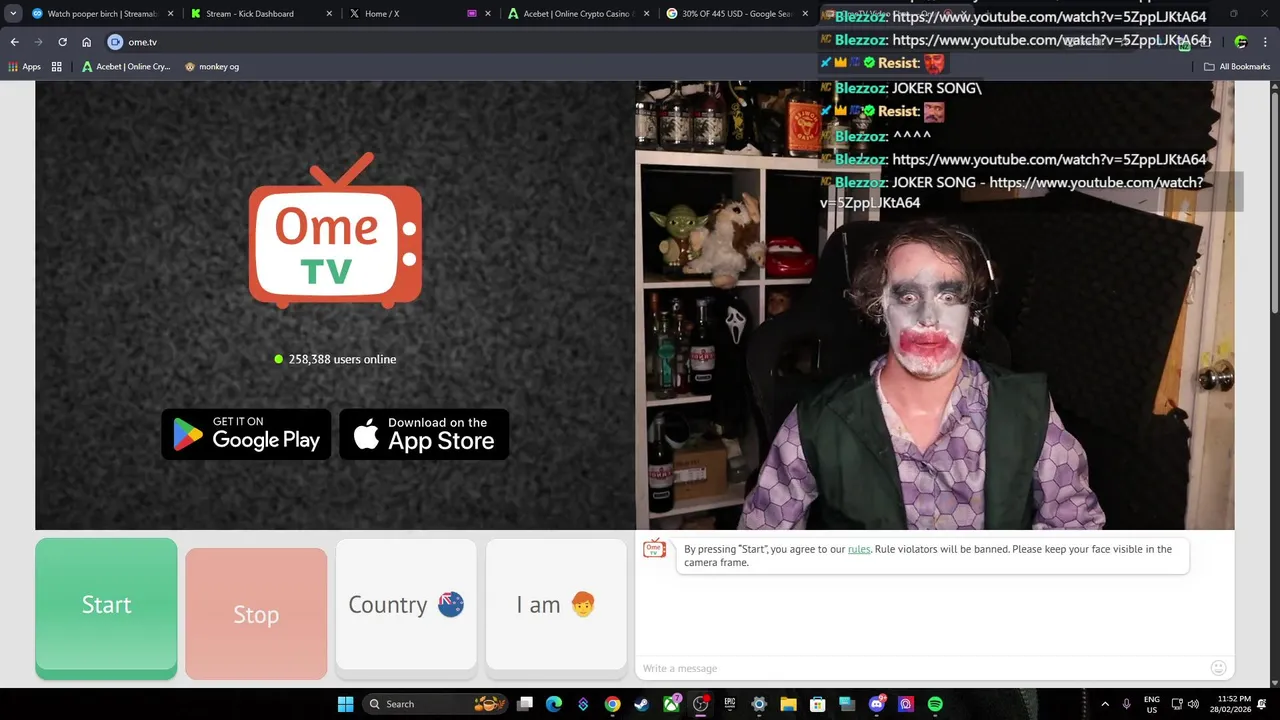The height and width of the screenshot is (720, 1280).
Task: Open the Download on the App Store badge
Action: pos(424,434)
